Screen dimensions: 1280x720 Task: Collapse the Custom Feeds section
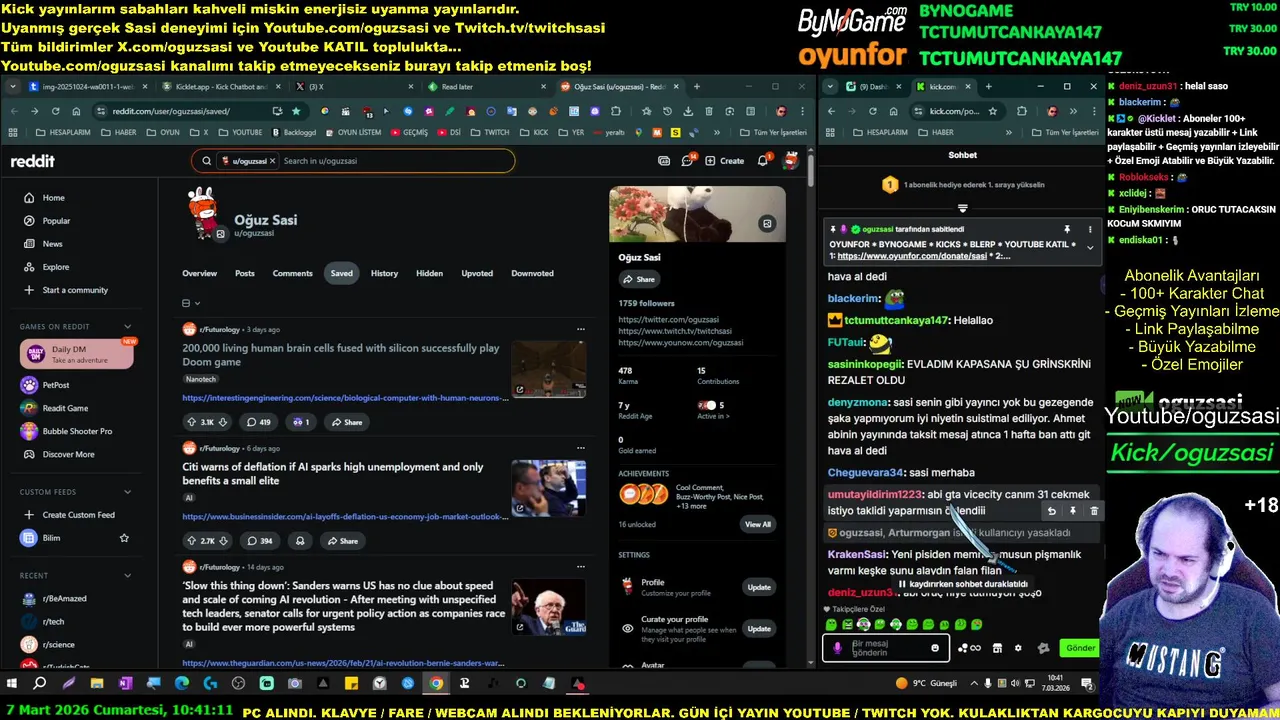click(x=127, y=491)
